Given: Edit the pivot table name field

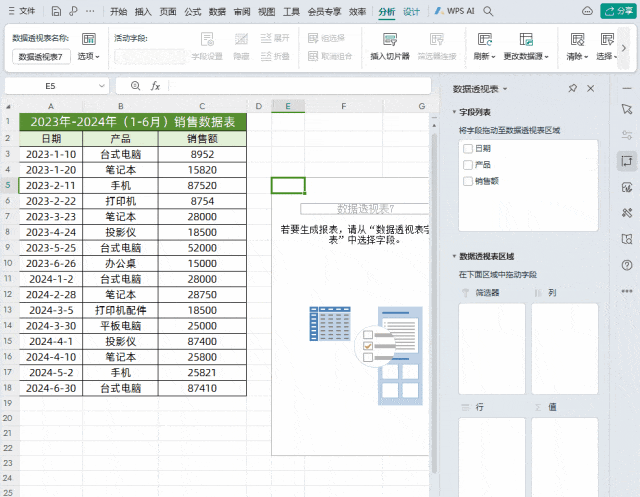Looking at the screenshot, I should (x=41, y=57).
